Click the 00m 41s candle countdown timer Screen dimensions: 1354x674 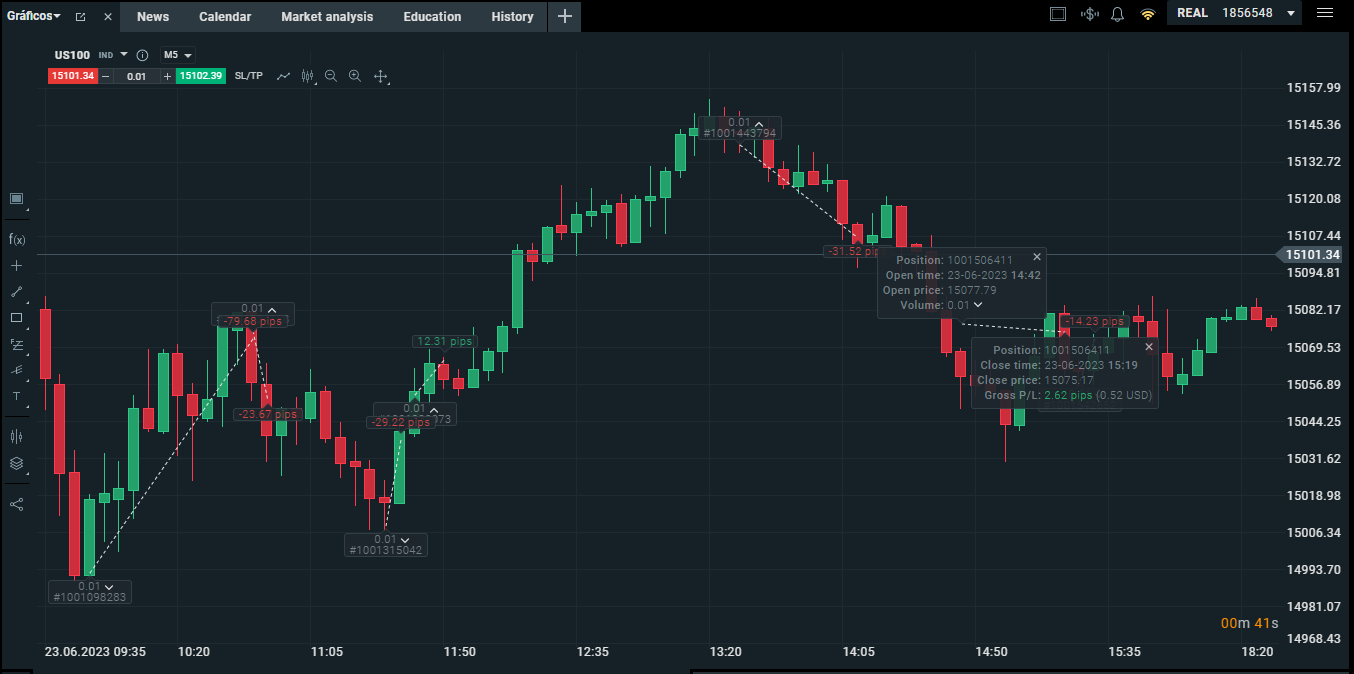click(1249, 623)
